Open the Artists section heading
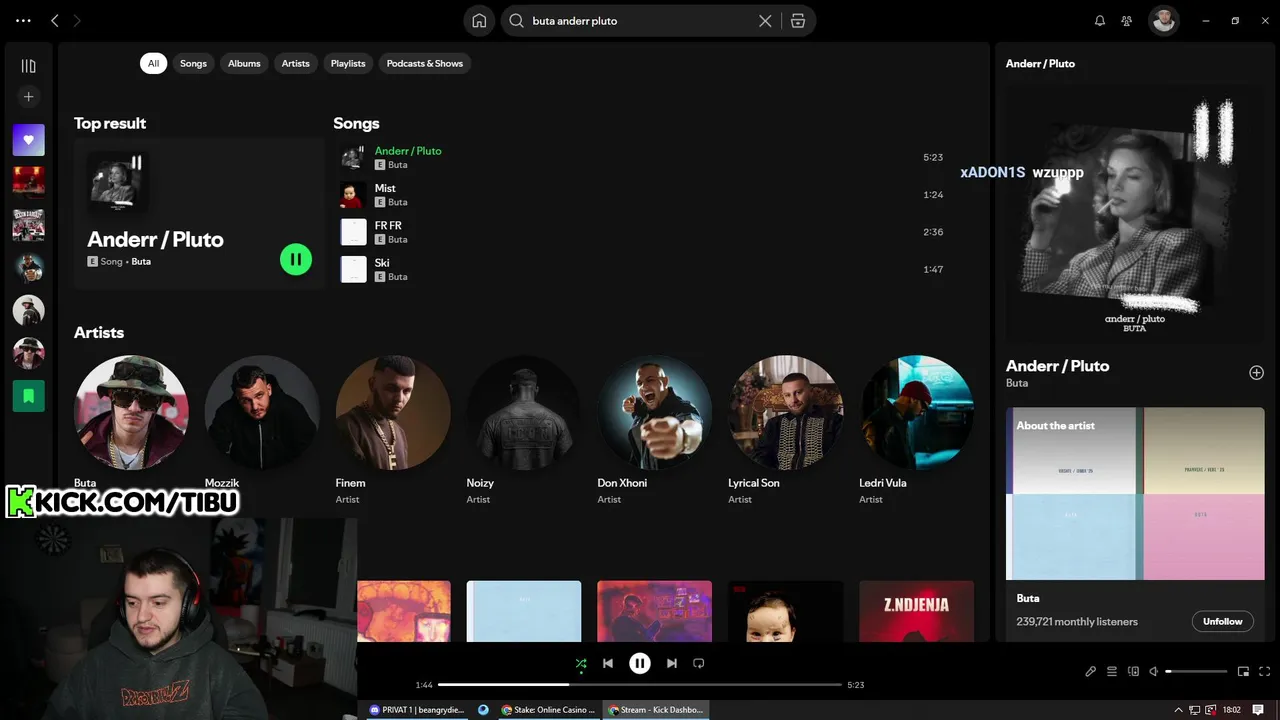Viewport: 1280px width, 720px height. pos(99,332)
